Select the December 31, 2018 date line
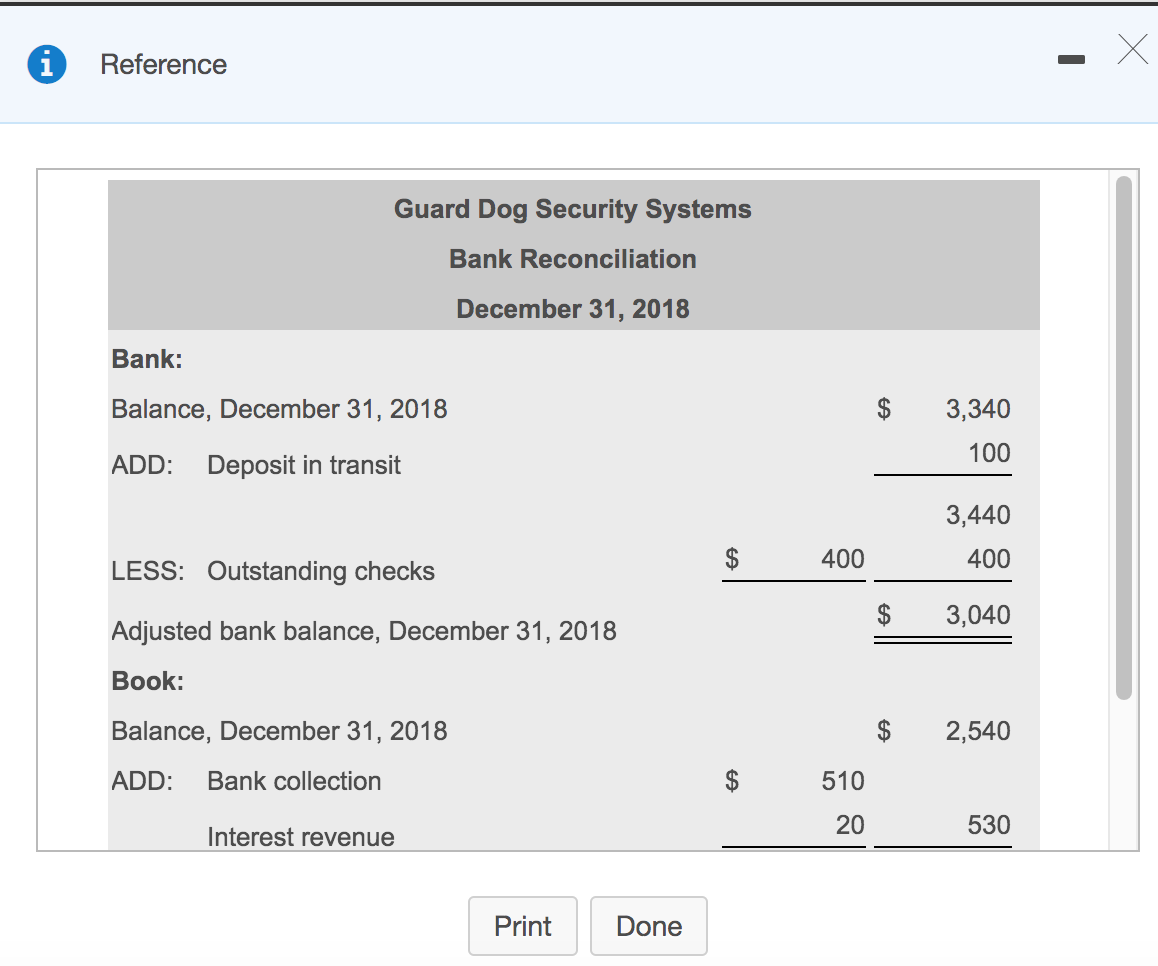1158x966 pixels. [572, 309]
